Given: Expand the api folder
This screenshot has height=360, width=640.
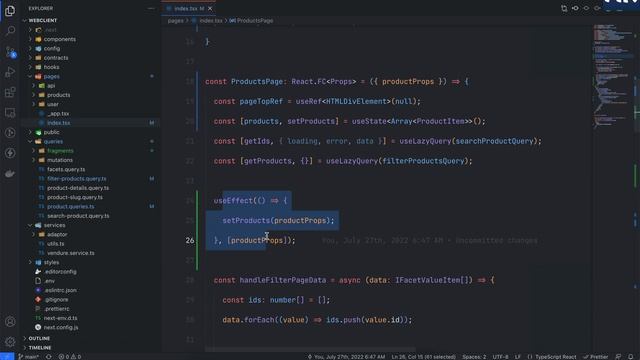Looking at the screenshot, I should tap(51, 86).
